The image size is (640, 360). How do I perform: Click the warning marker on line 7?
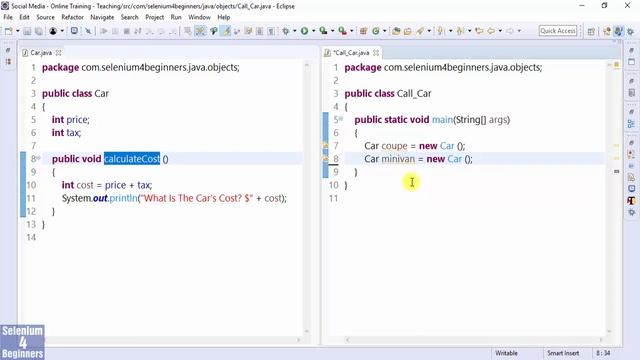tap(326, 145)
